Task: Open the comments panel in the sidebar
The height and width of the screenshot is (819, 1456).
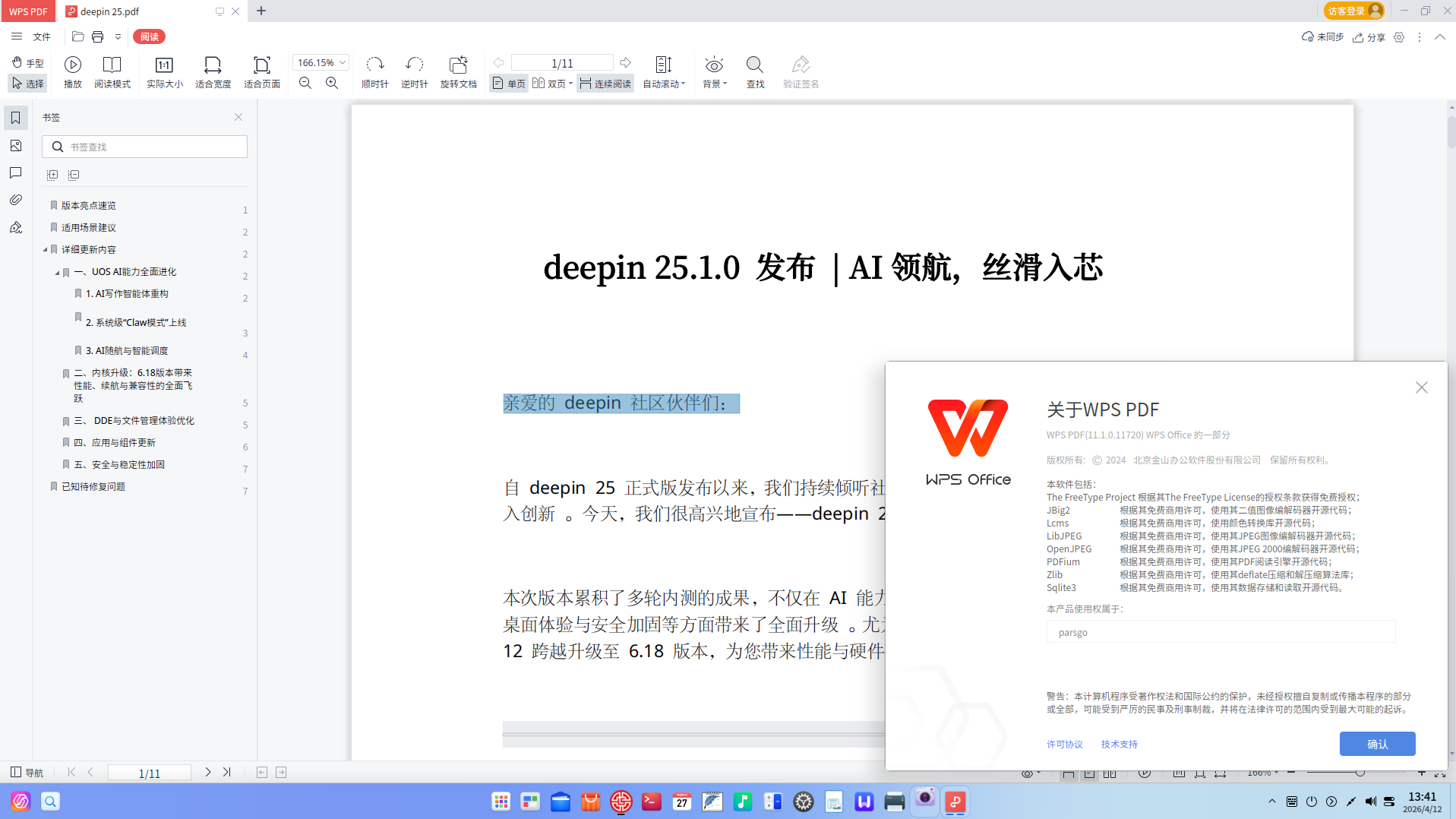Action: tap(16, 172)
